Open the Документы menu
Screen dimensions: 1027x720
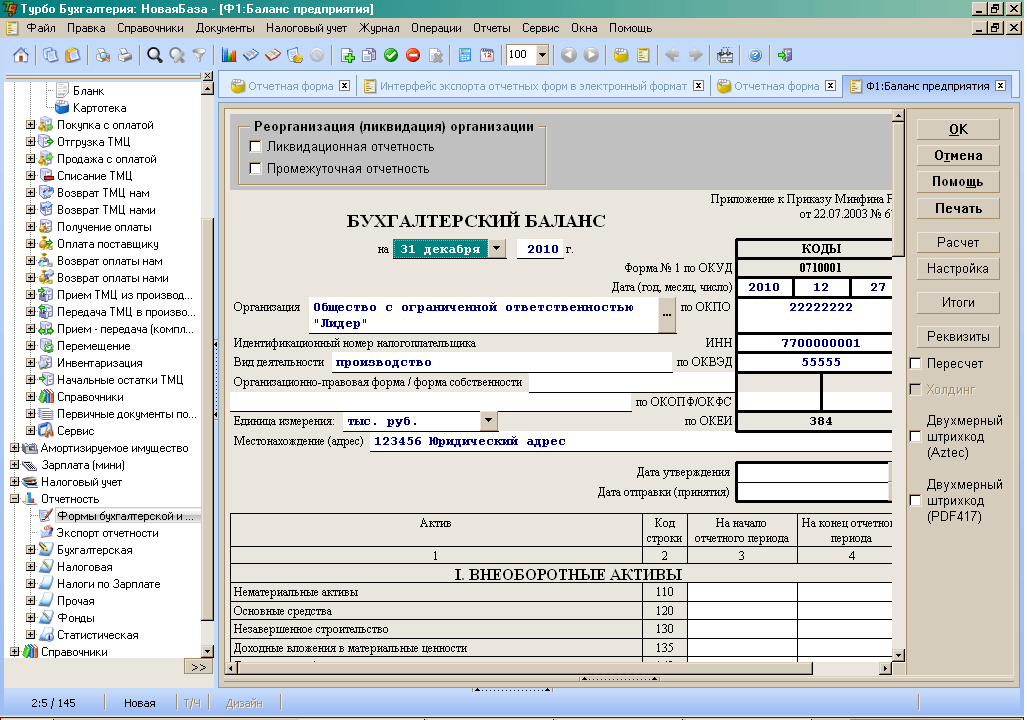(x=225, y=28)
